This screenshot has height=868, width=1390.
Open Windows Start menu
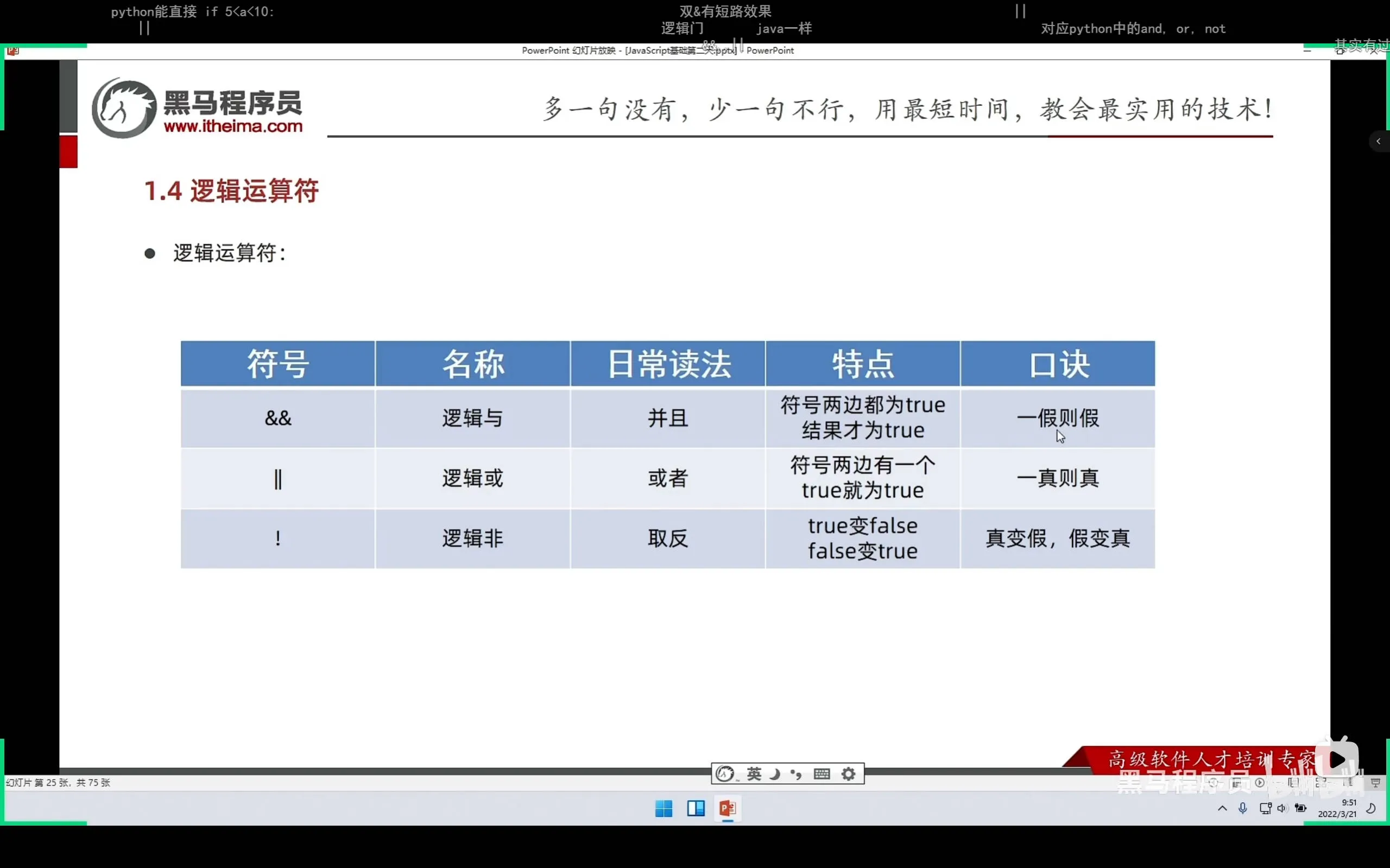664,808
